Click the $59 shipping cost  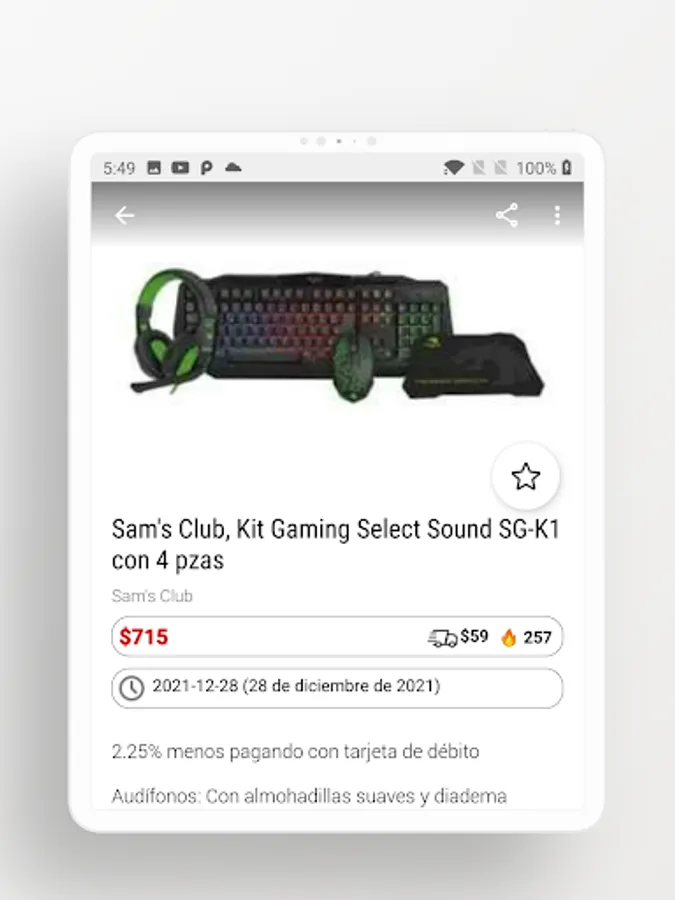[x=474, y=637]
